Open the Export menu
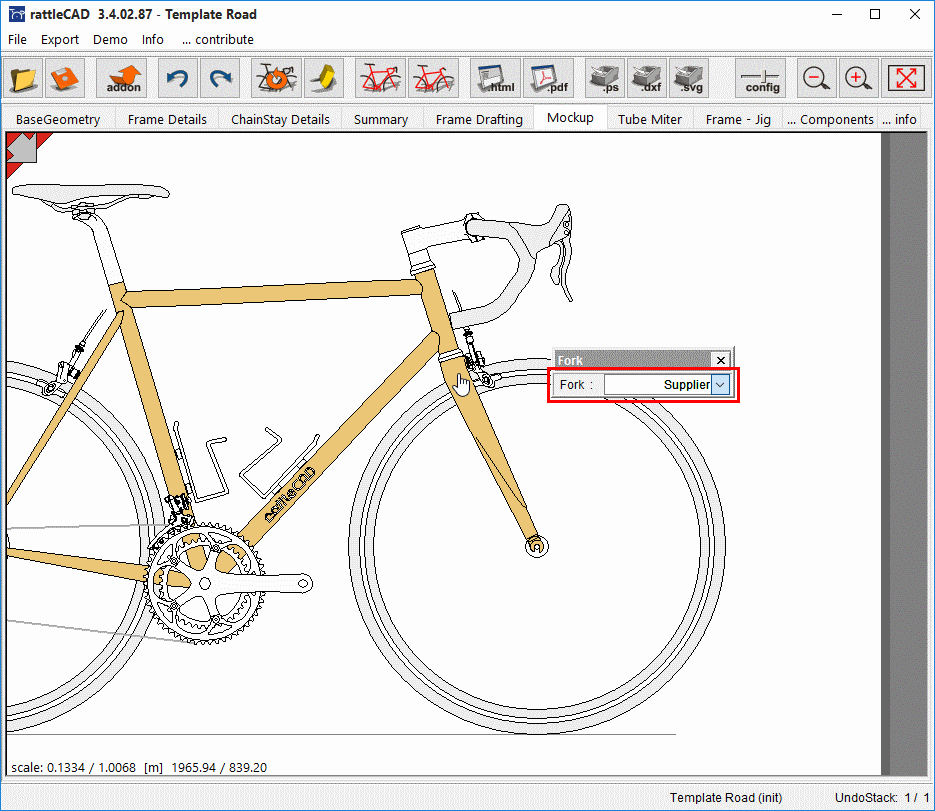The width and height of the screenshot is (935, 811). tap(60, 39)
